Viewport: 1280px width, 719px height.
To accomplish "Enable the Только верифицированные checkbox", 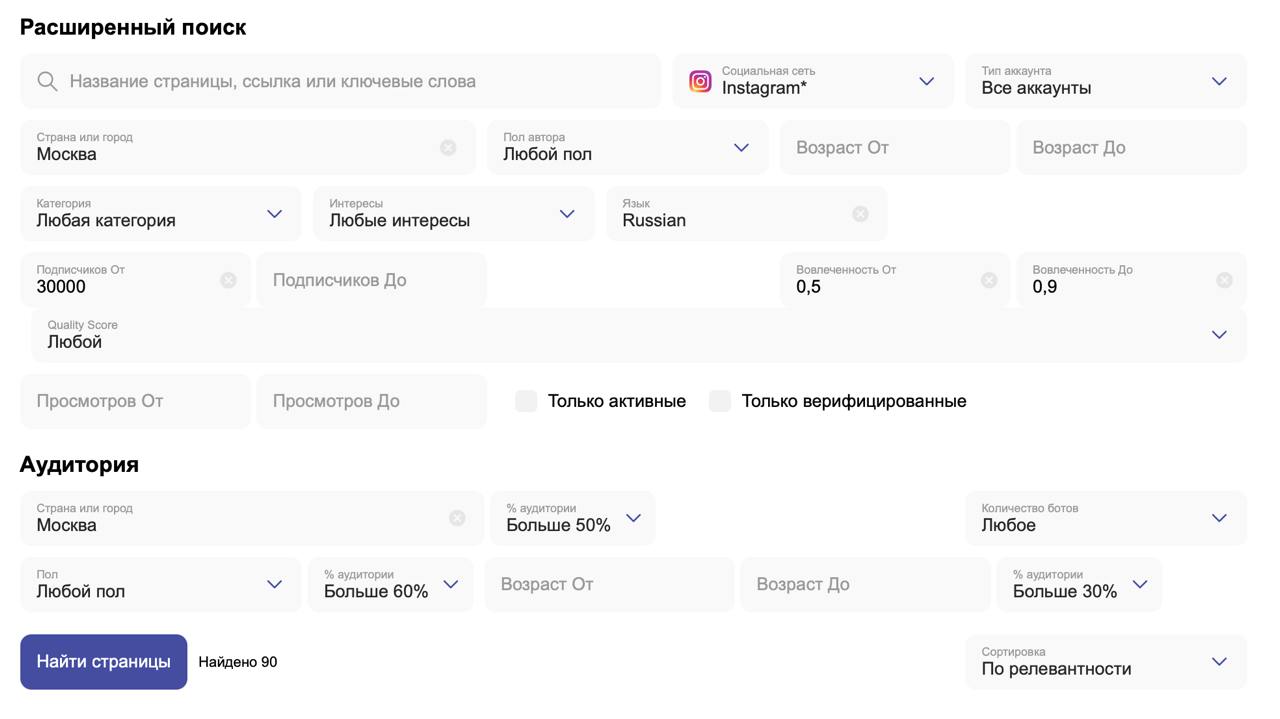I will (720, 401).
